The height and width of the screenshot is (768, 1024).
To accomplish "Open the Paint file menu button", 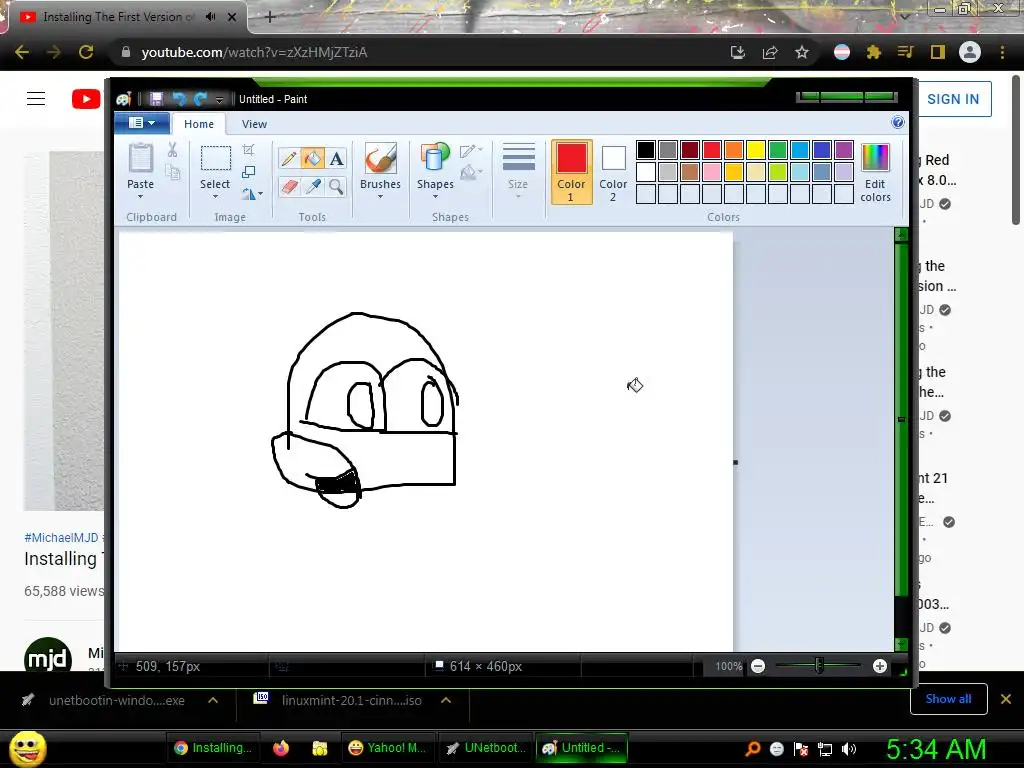I will (x=142, y=123).
